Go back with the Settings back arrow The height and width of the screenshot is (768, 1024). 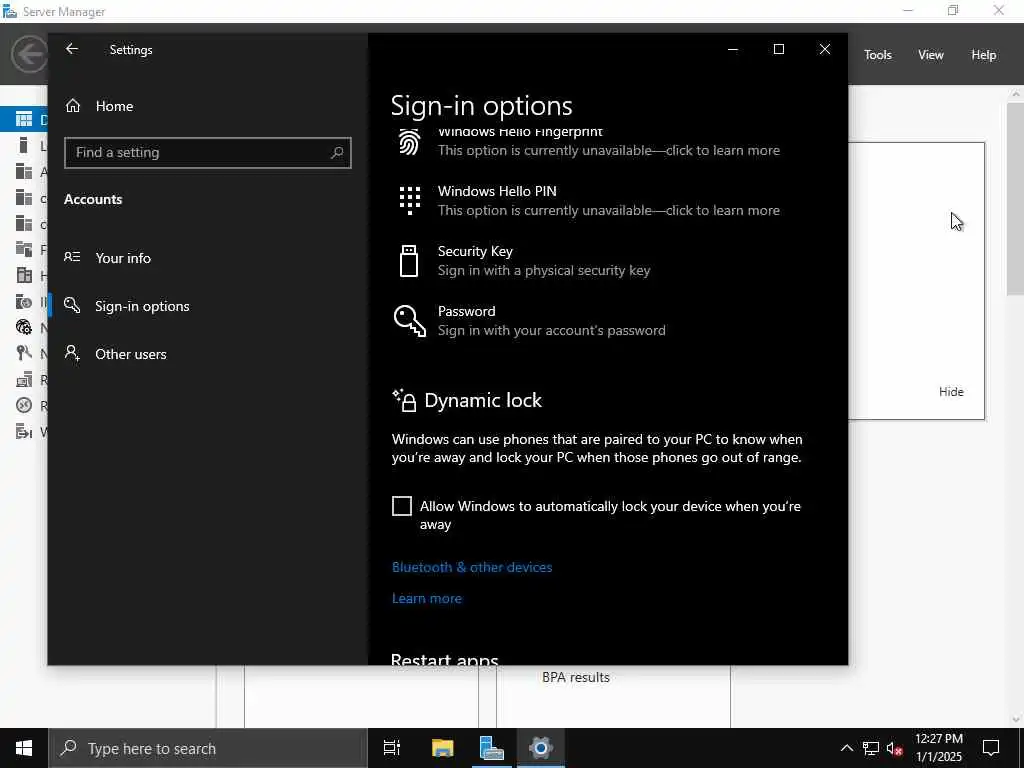coord(72,49)
